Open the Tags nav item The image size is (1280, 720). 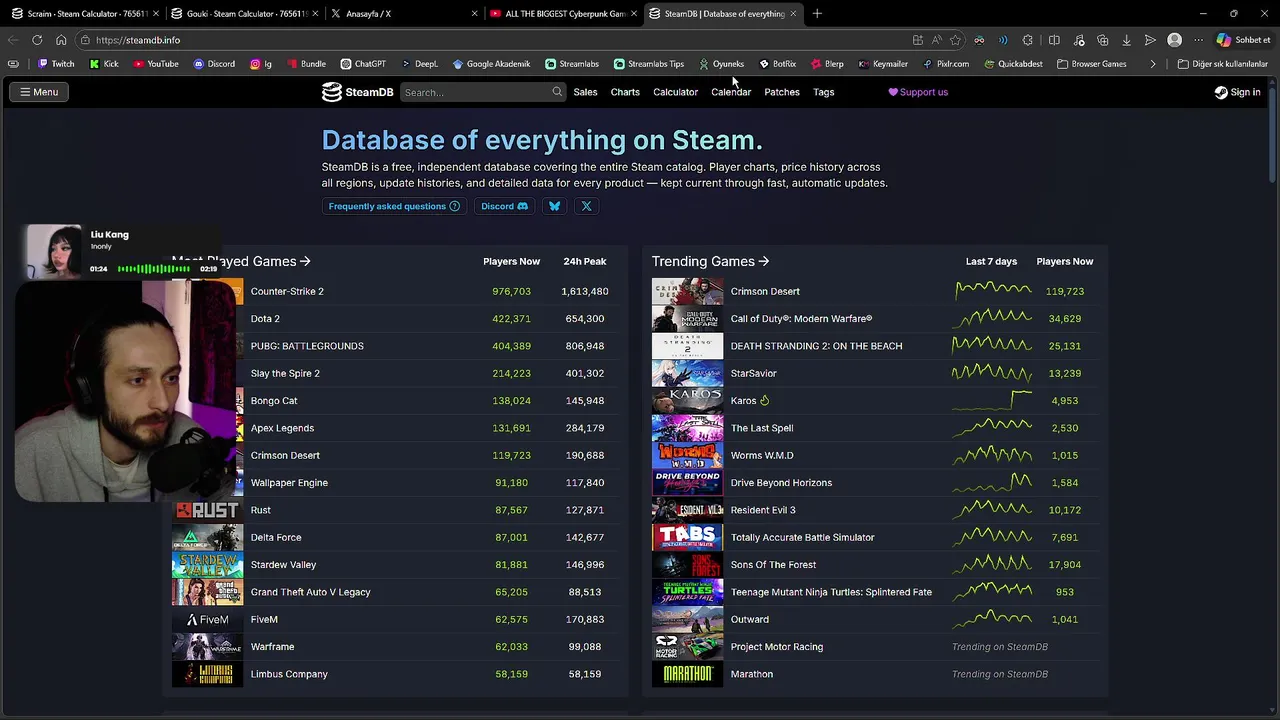(x=824, y=92)
